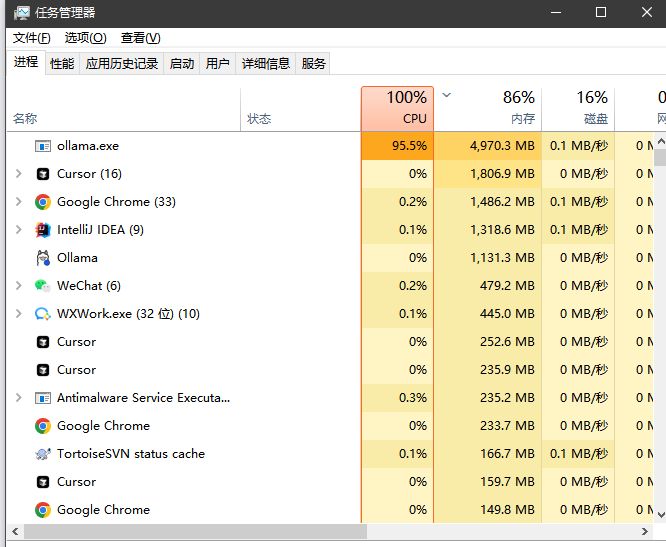This screenshot has width=666, height=547.
Task: Switch to the 启动 tab
Action: tap(182, 64)
